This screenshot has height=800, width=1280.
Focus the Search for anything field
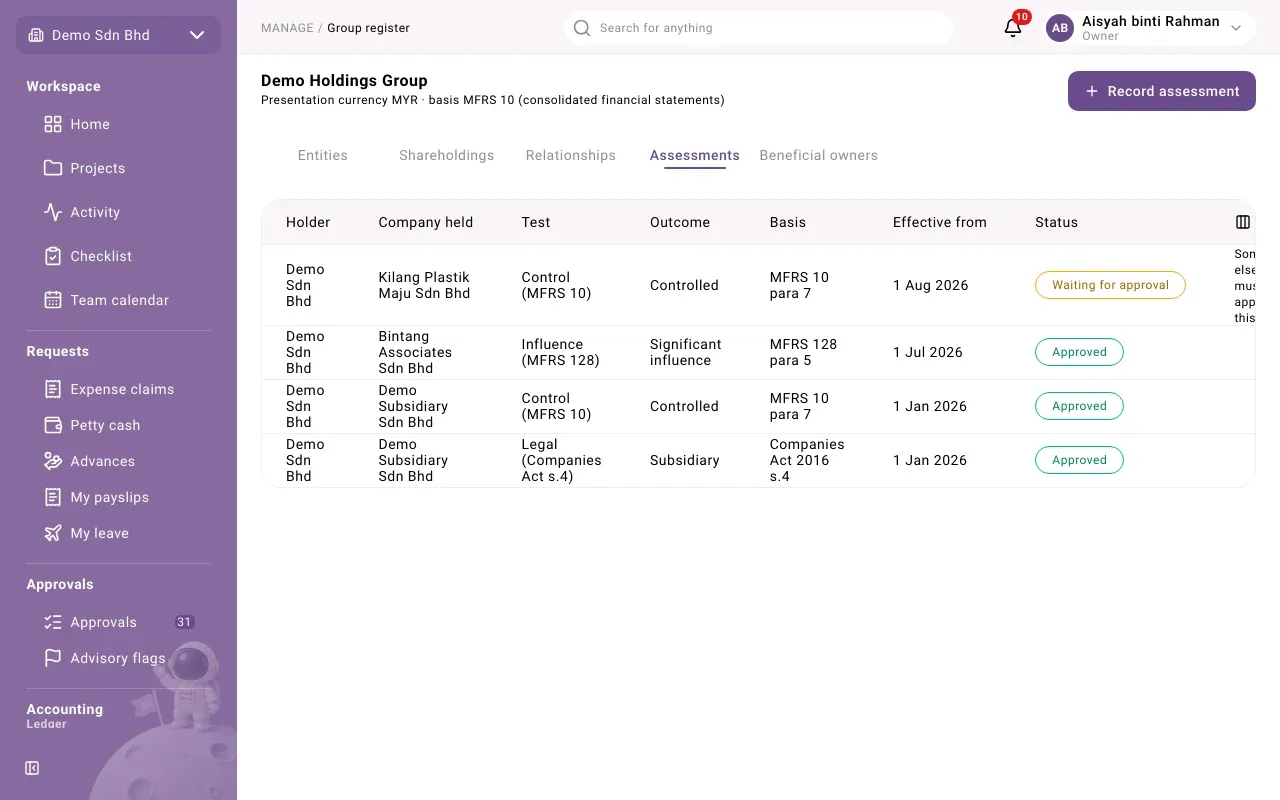click(758, 28)
